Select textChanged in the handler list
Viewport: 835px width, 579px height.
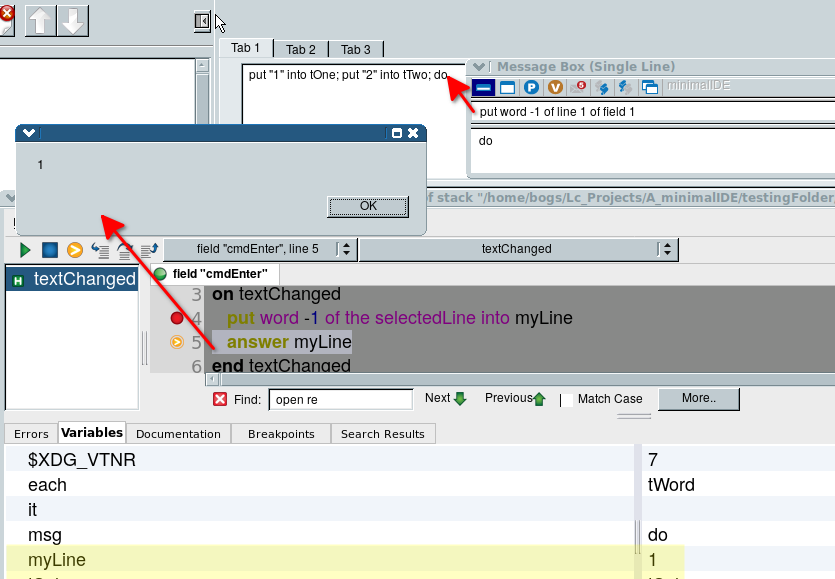coord(72,279)
